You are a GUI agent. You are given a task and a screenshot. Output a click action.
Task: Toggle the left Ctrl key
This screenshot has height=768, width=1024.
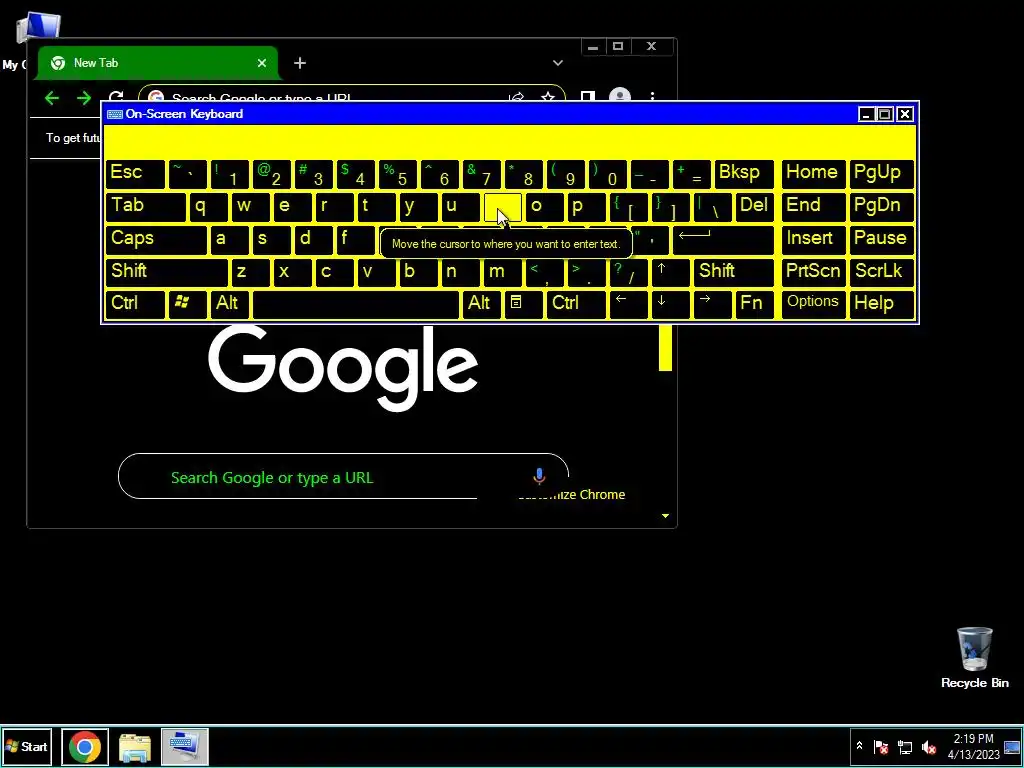click(135, 304)
